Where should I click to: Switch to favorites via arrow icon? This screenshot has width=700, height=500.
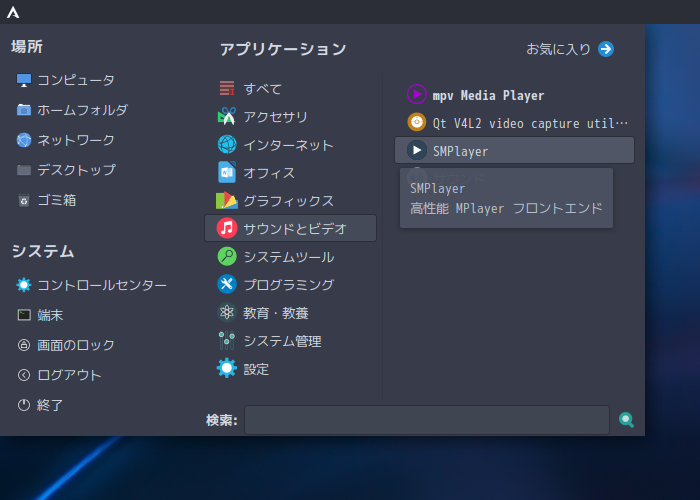click(606, 49)
